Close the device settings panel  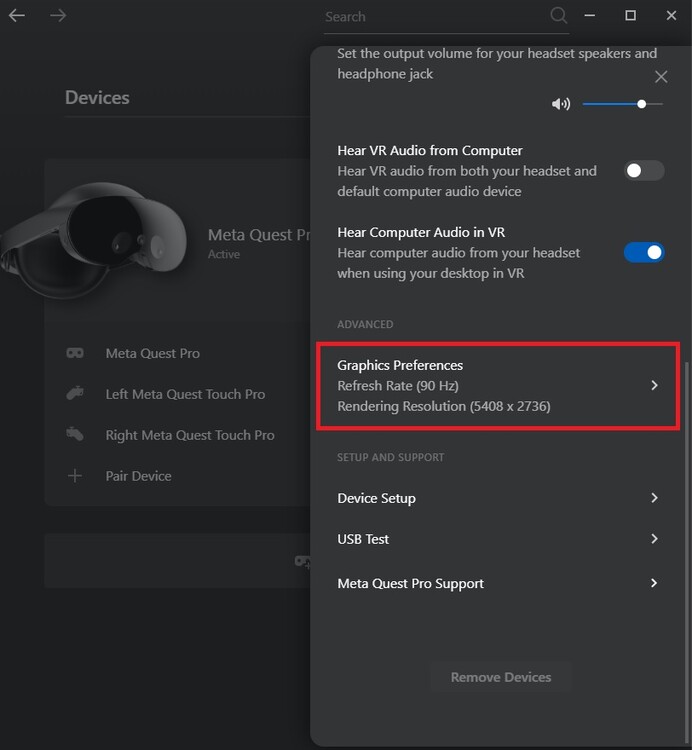click(x=661, y=77)
